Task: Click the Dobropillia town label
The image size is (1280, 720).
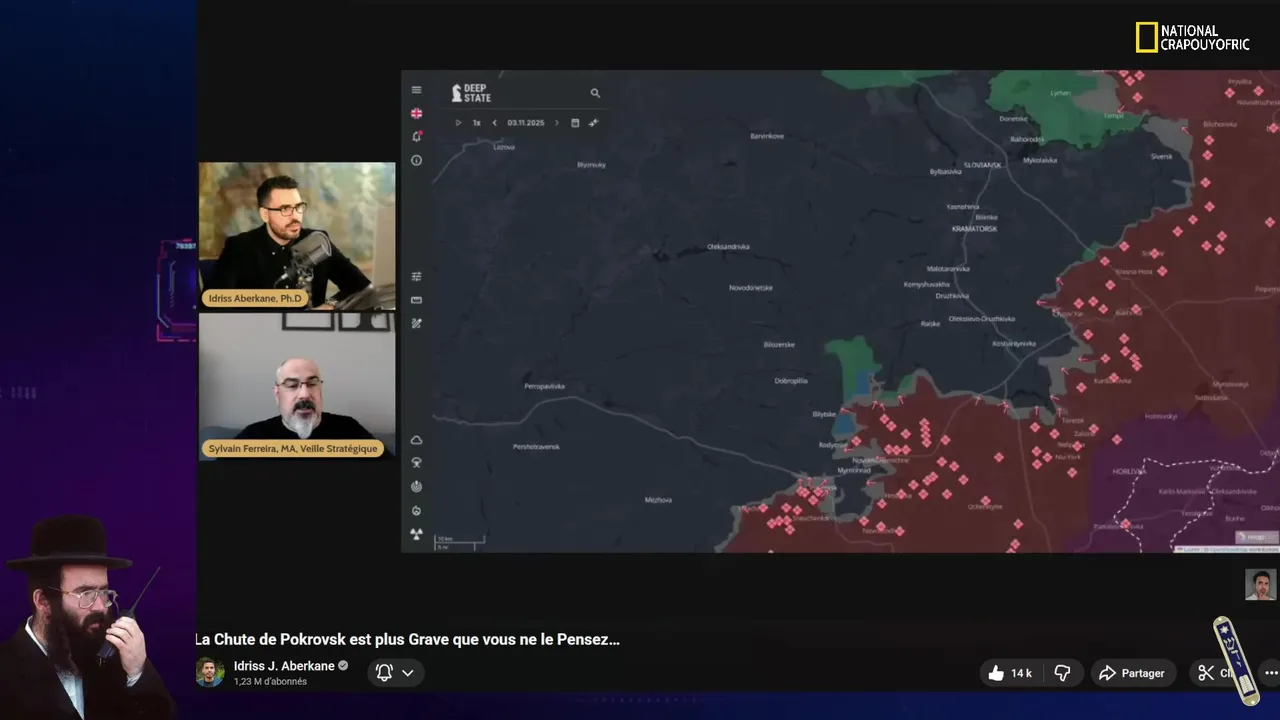Action: click(790, 381)
